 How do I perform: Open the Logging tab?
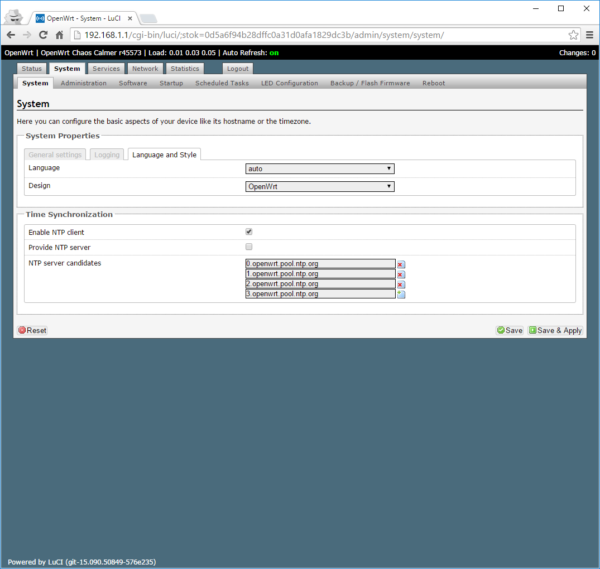pos(107,154)
